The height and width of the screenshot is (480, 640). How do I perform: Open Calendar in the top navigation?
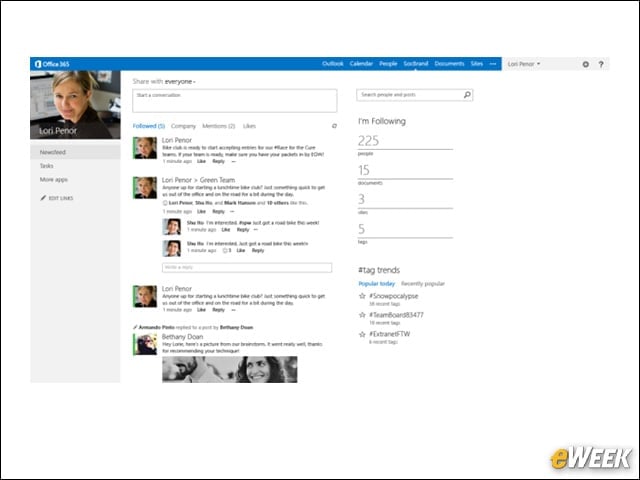pos(361,64)
